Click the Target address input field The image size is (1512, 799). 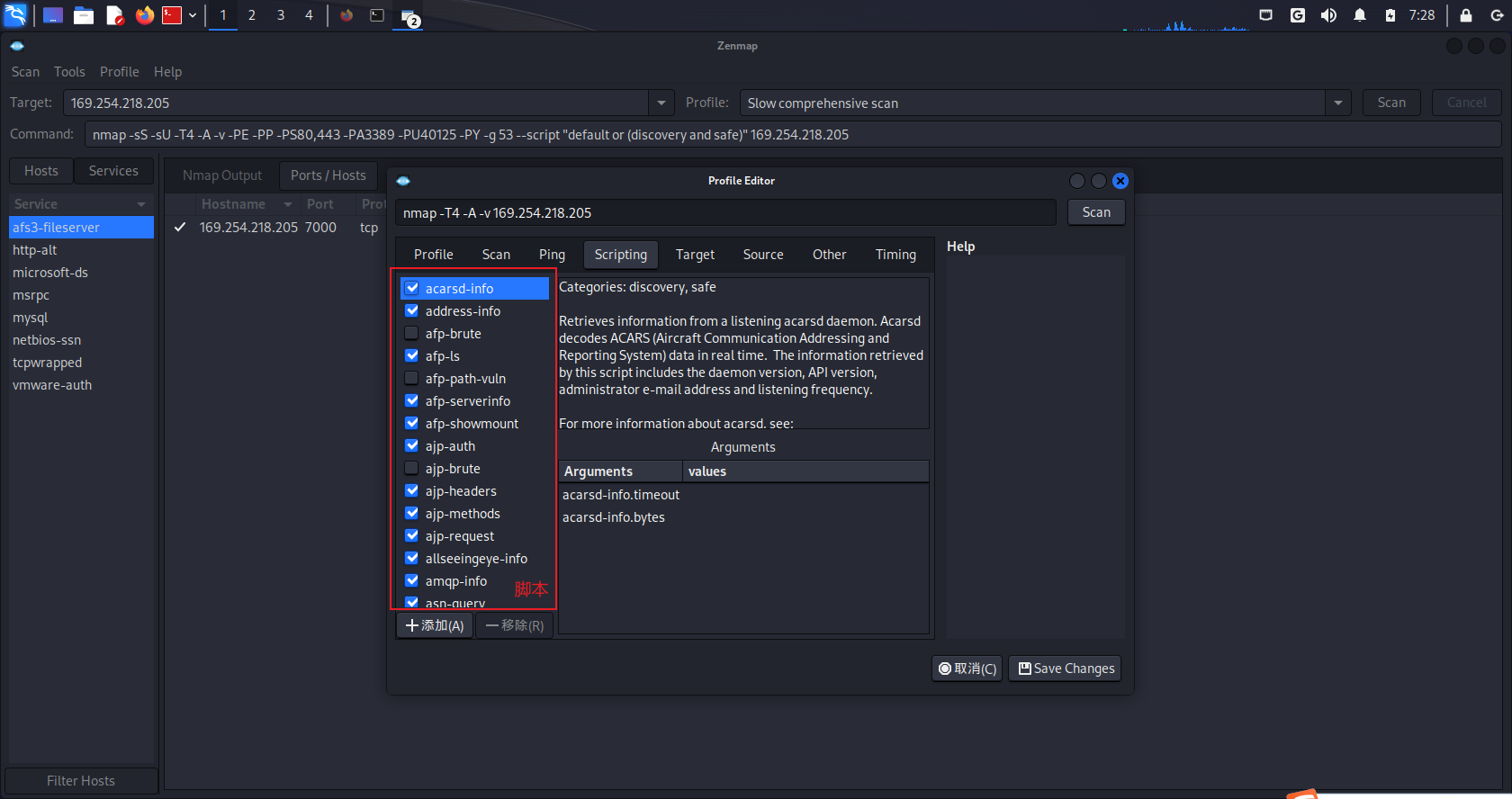[356, 103]
